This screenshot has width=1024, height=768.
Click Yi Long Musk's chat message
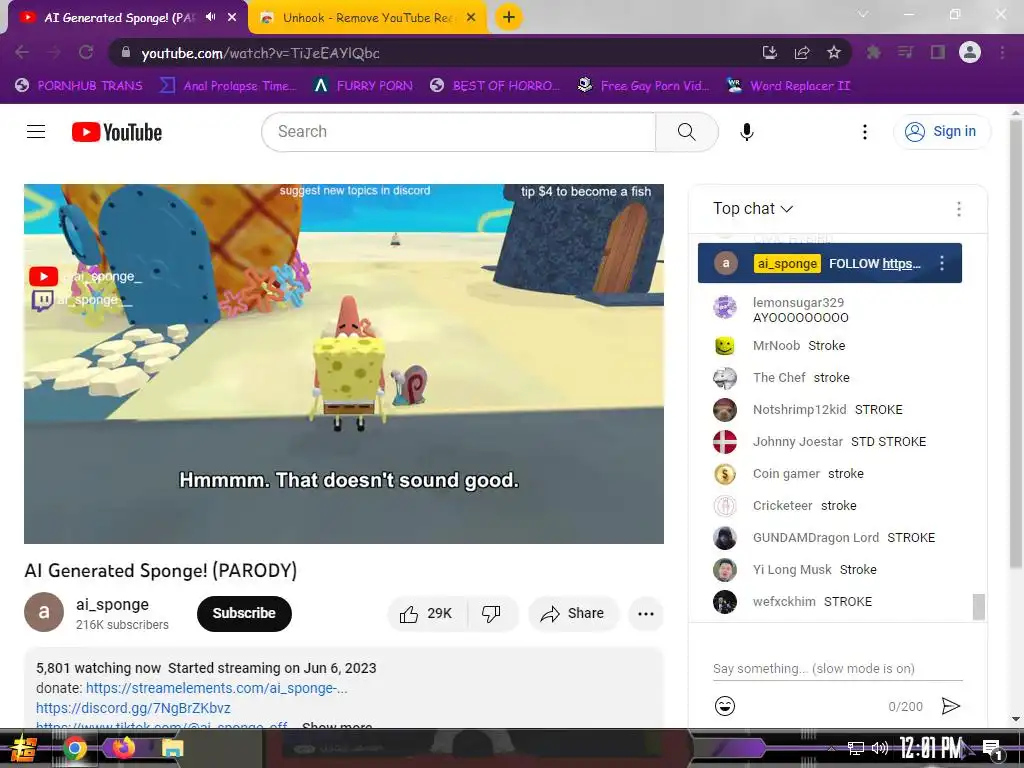coord(858,569)
